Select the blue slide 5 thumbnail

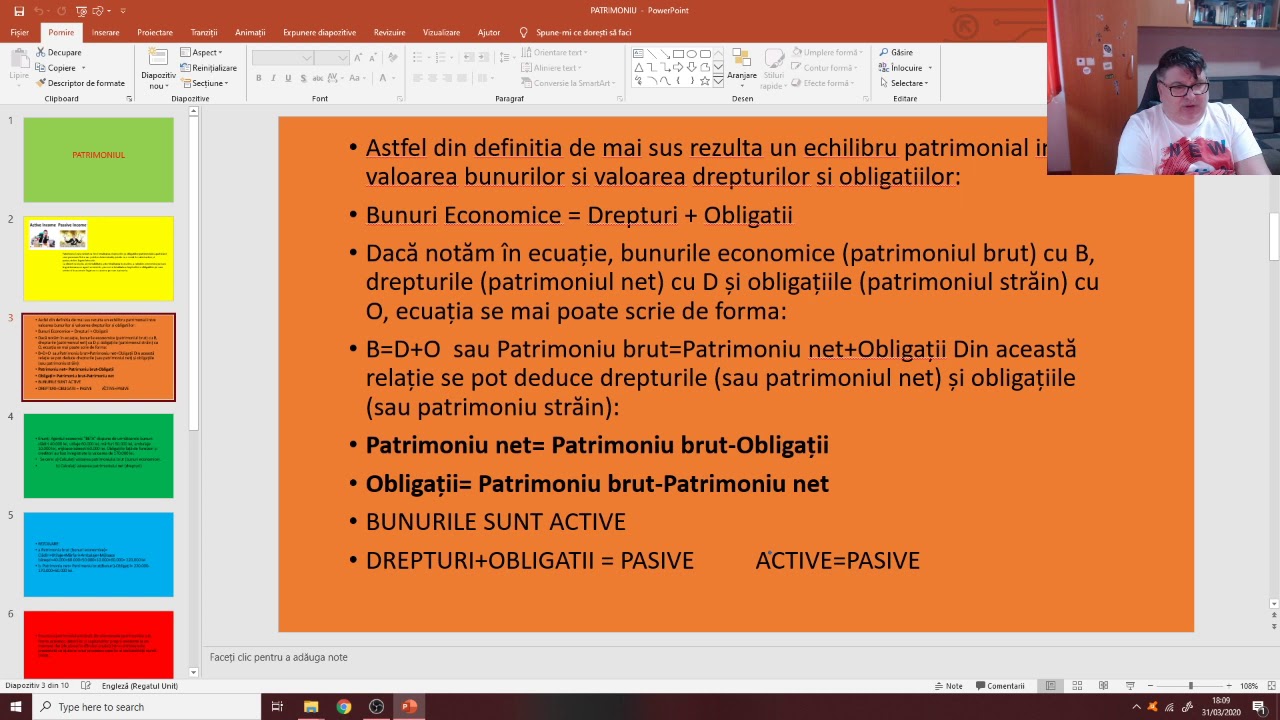[98, 554]
